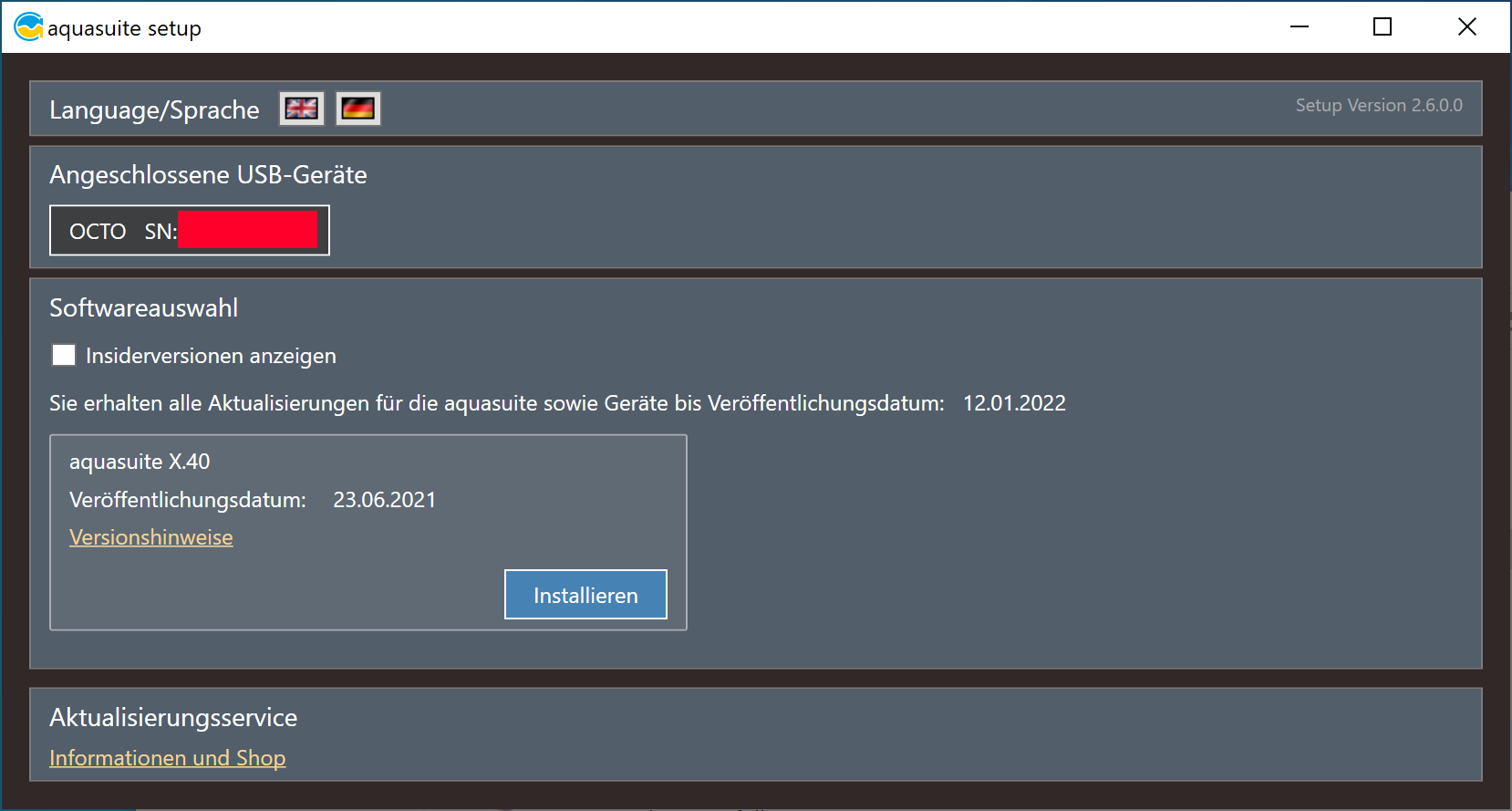The height and width of the screenshot is (811, 1512).
Task: Click the Installieren button
Action: coord(585,595)
